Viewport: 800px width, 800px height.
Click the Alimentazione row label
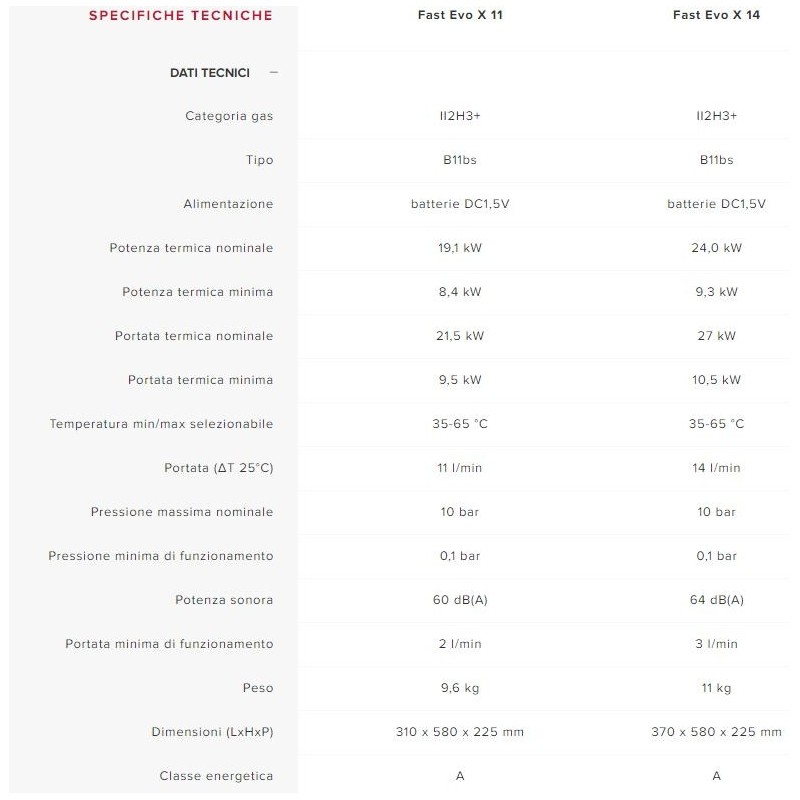point(228,204)
